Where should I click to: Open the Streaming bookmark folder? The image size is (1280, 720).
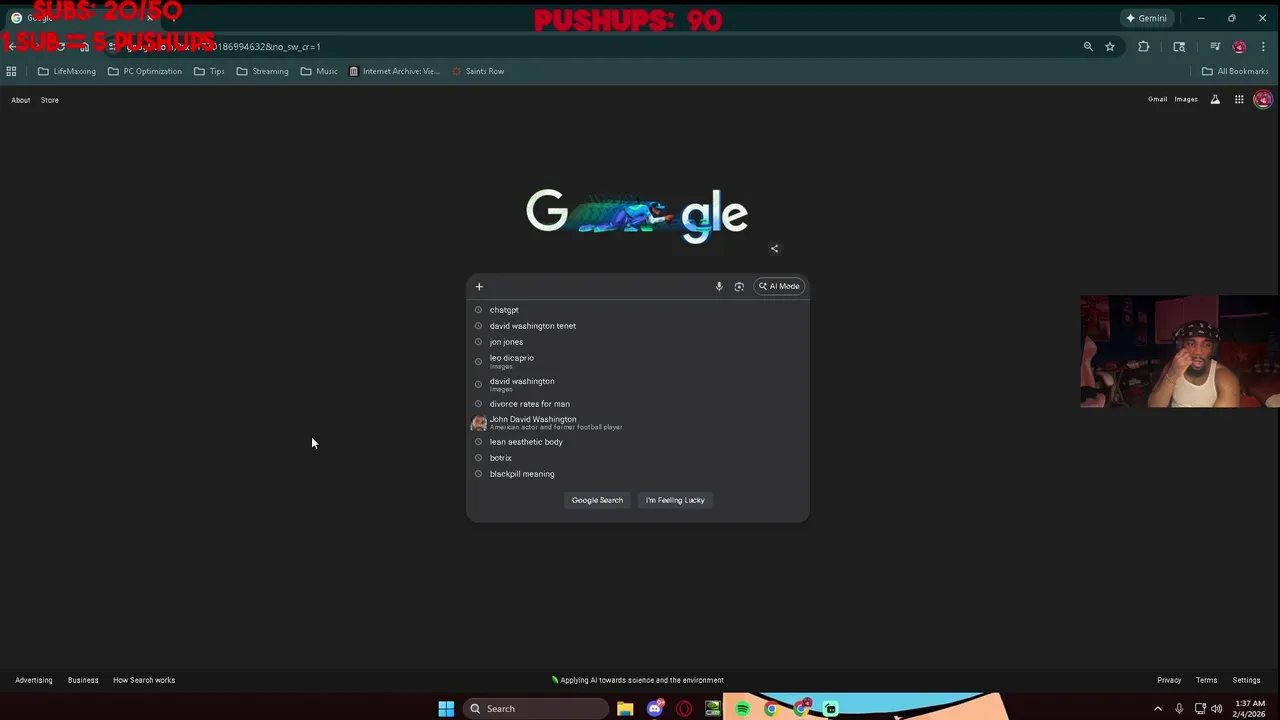(262, 71)
